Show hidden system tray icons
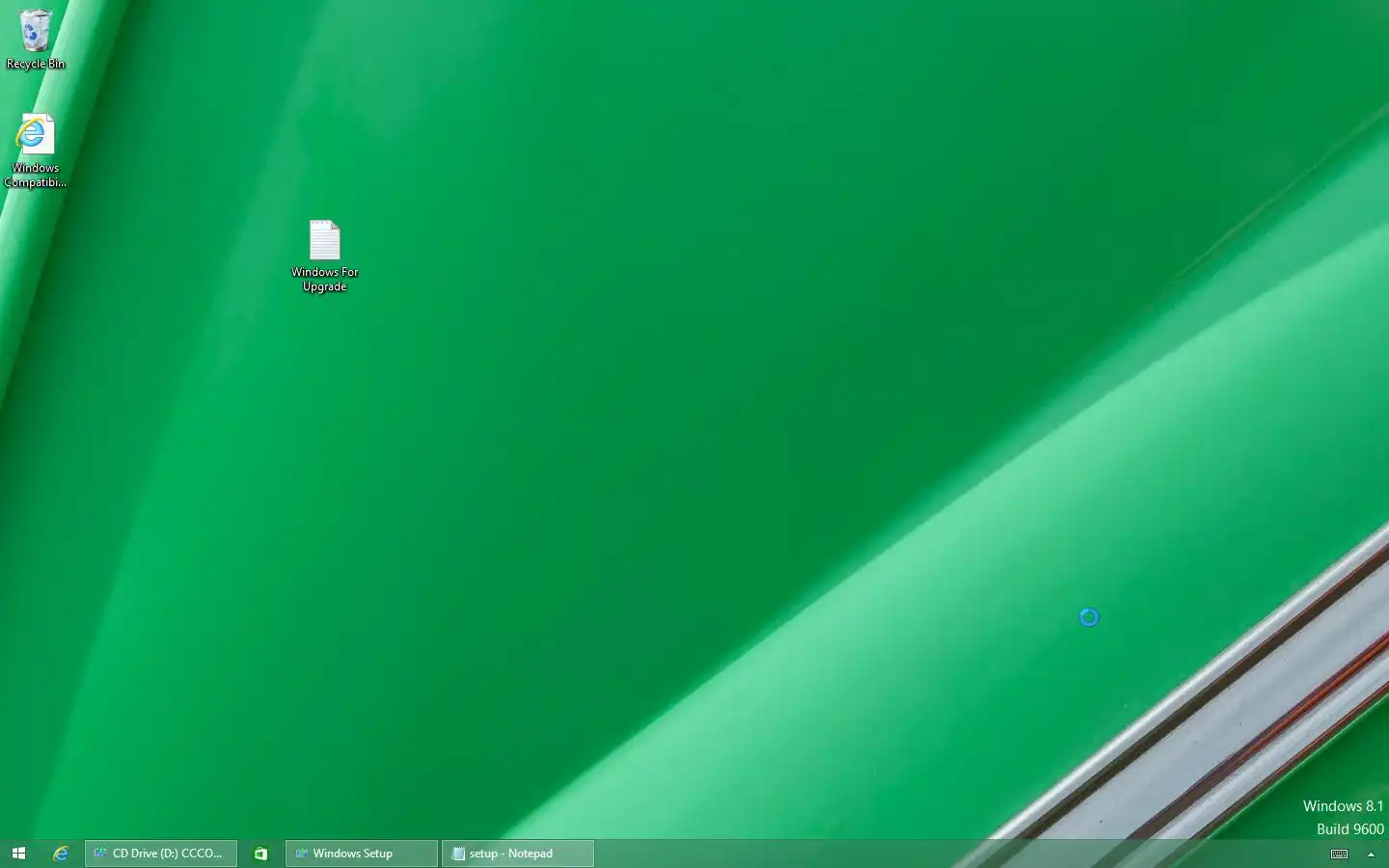Image resolution: width=1389 pixels, height=868 pixels. (1371, 854)
